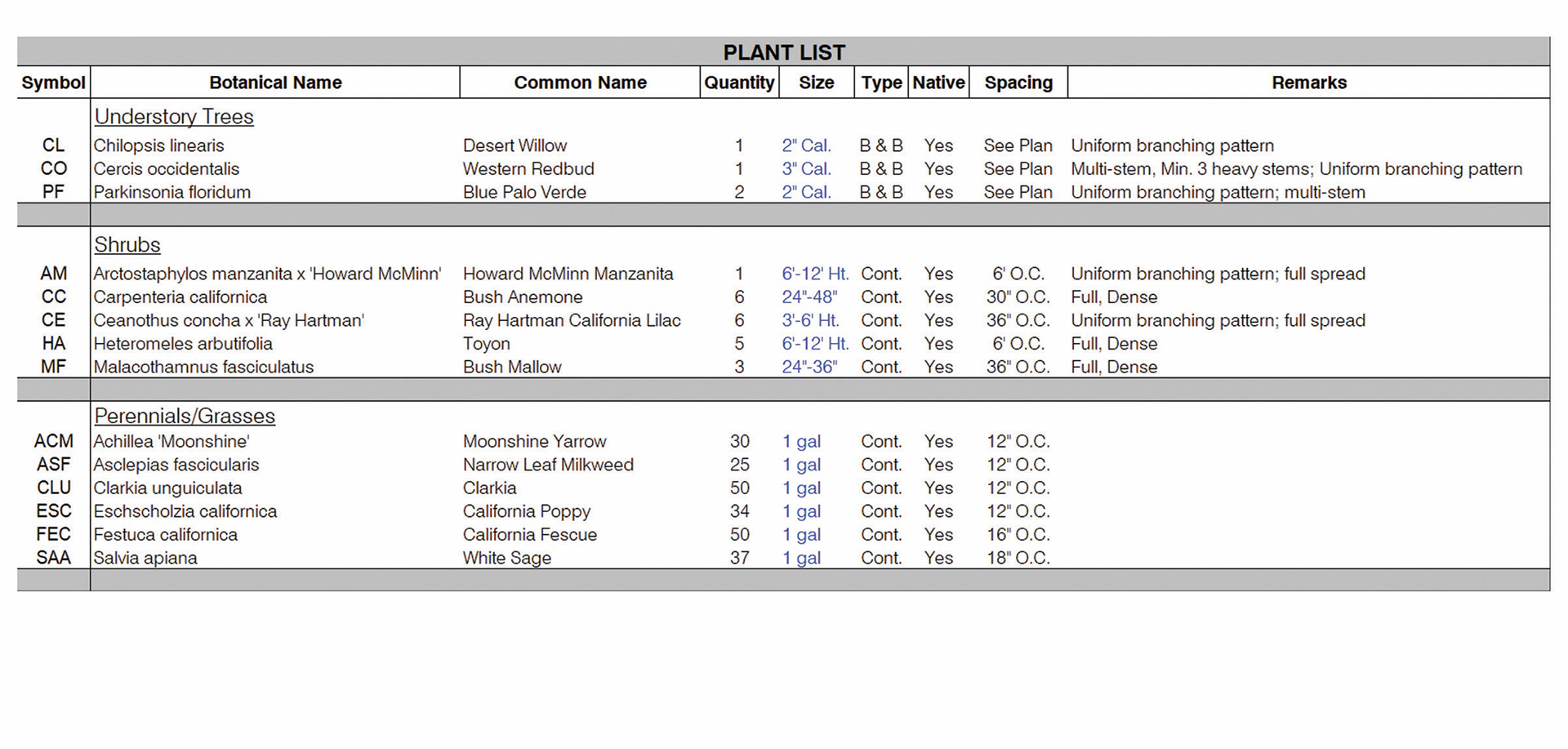Select the SAA symbol cell
This screenshot has width=1568, height=749.
point(53,558)
